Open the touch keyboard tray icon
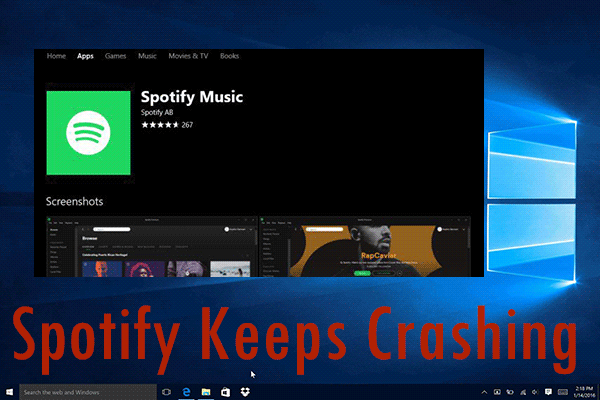 coord(562,392)
